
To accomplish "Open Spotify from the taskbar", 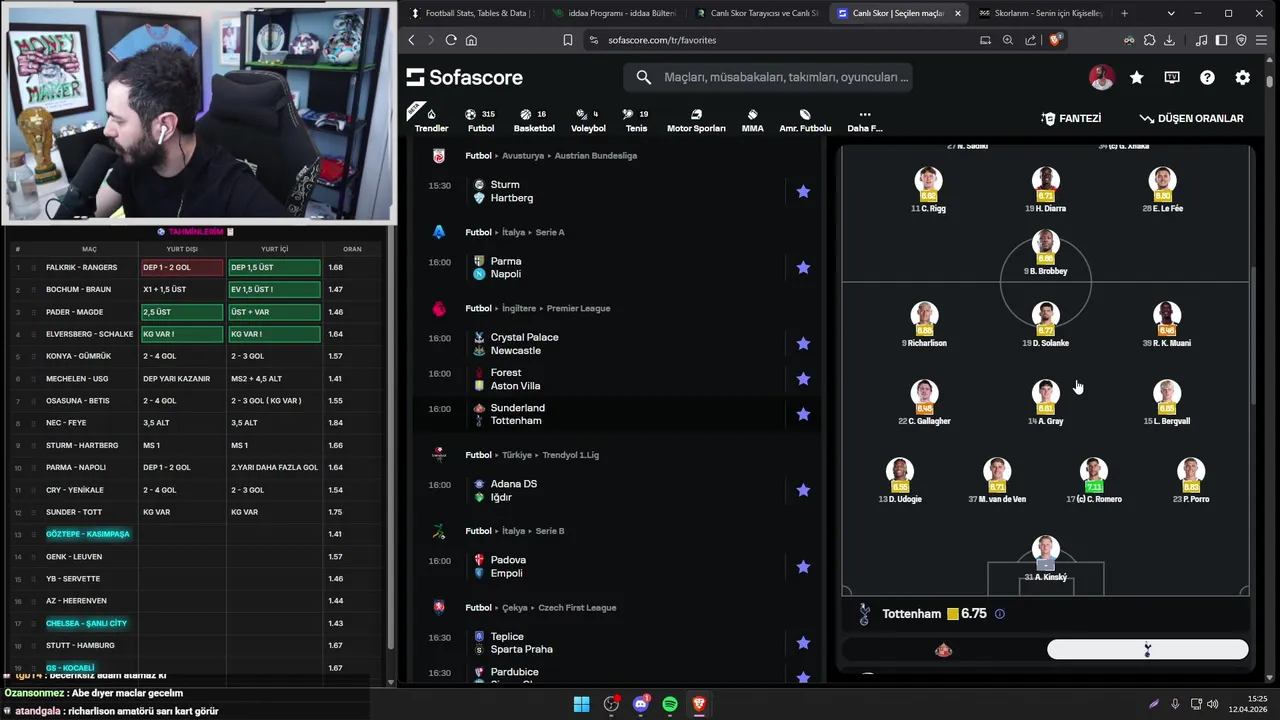I will [x=670, y=704].
